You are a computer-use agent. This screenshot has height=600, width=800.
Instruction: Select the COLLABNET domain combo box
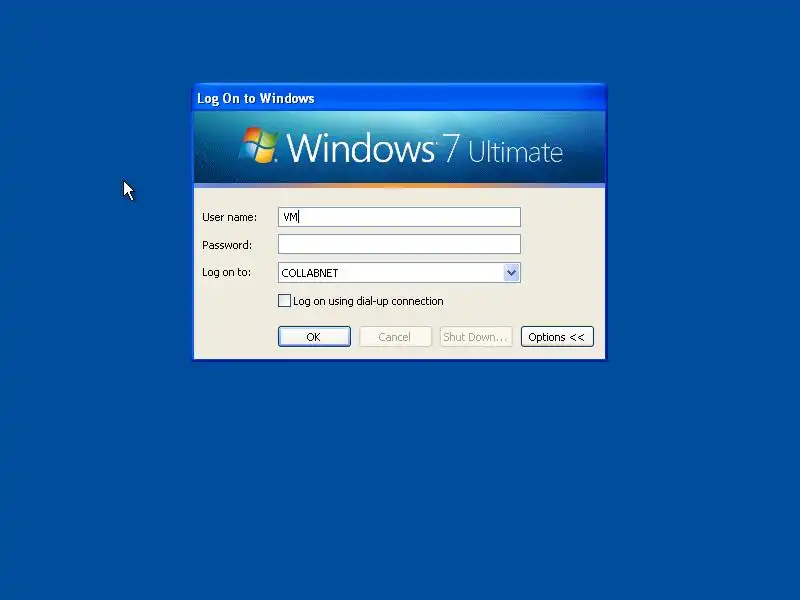pyautogui.click(x=399, y=272)
